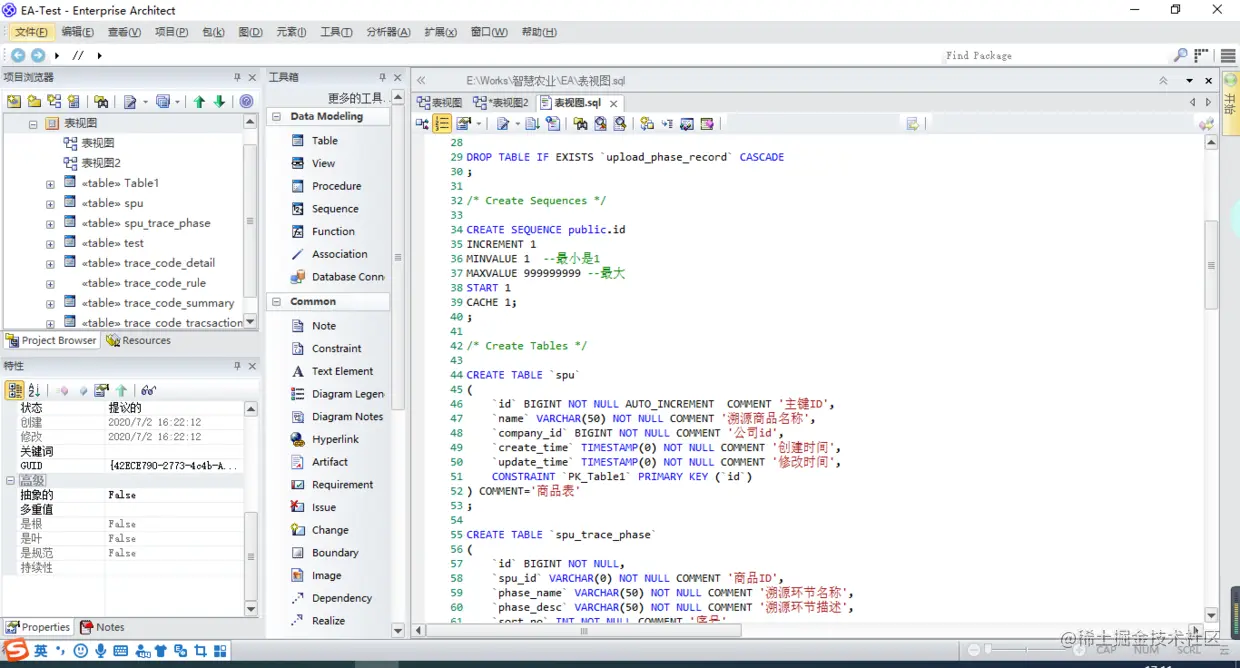Click the green move-down arrow in project browser
Screen dimensions: 1240x668
219,101
